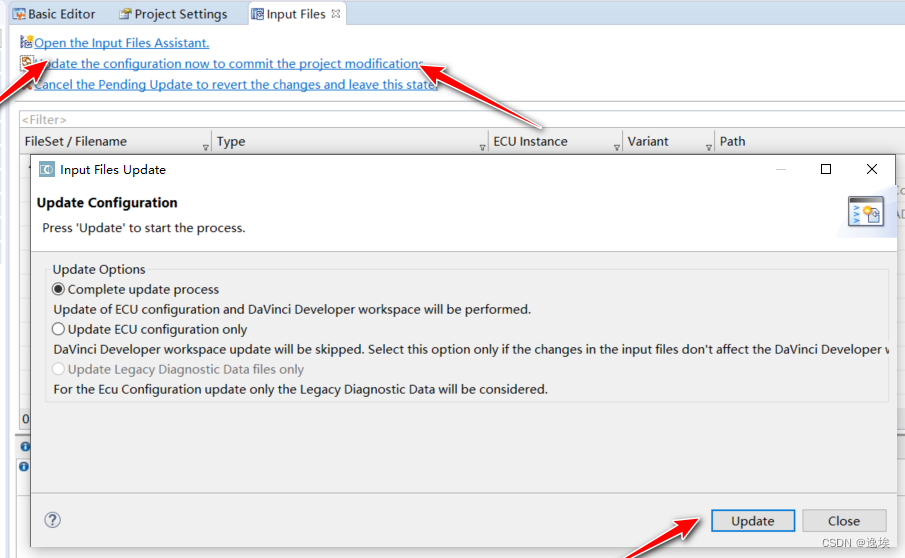Close the Input Files tab
The height and width of the screenshot is (558, 905).
click(336, 13)
